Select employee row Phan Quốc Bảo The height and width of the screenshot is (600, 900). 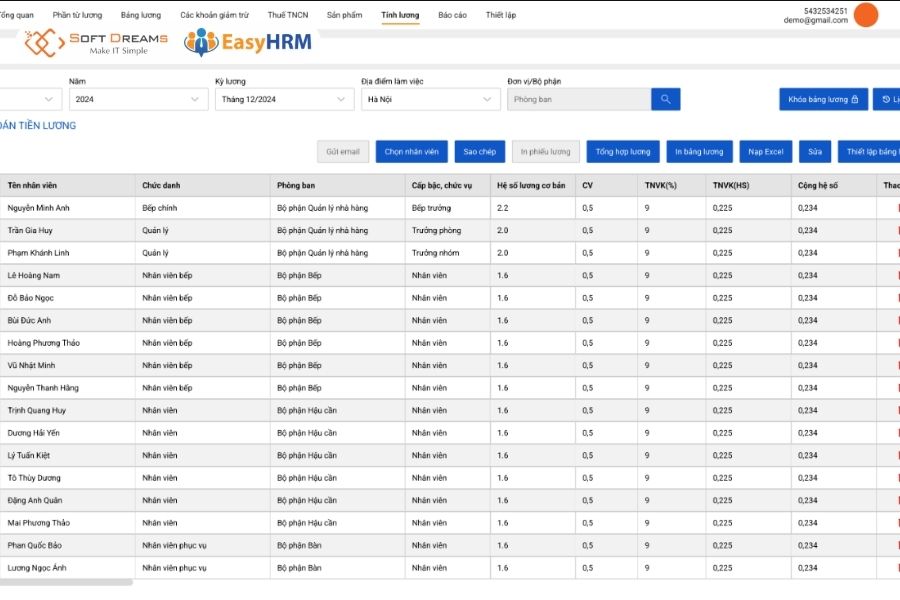[x=450, y=545]
